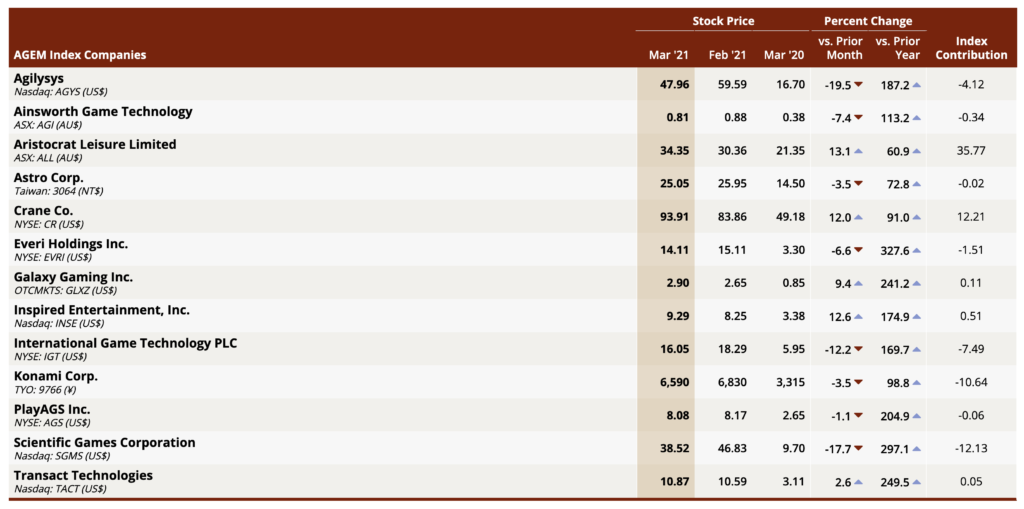Click the down arrow beside PlayAGS -1.1

tap(858, 416)
